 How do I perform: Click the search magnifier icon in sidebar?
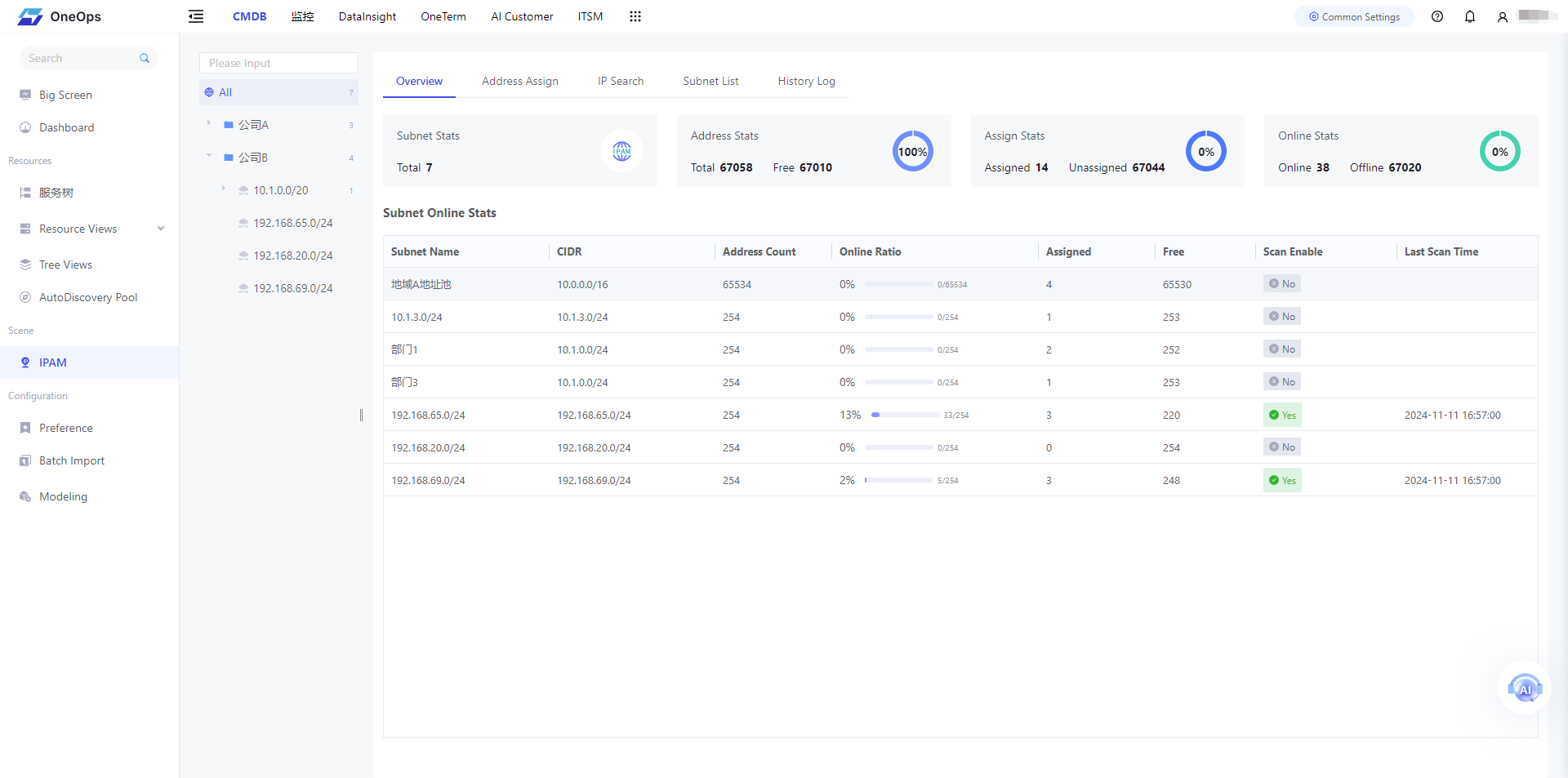pyautogui.click(x=145, y=58)
